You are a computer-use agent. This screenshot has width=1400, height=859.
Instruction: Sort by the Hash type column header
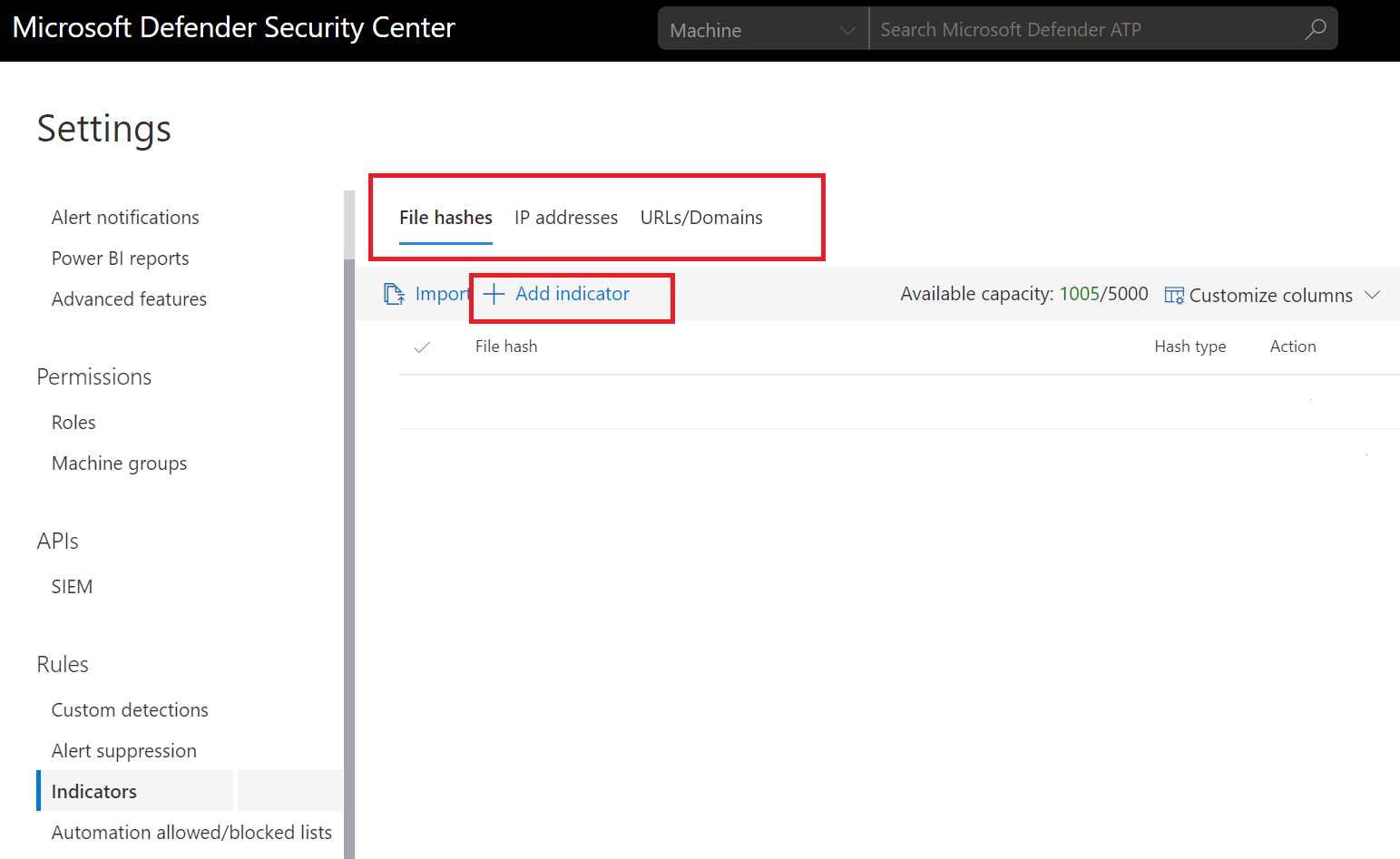point(1190,347)
